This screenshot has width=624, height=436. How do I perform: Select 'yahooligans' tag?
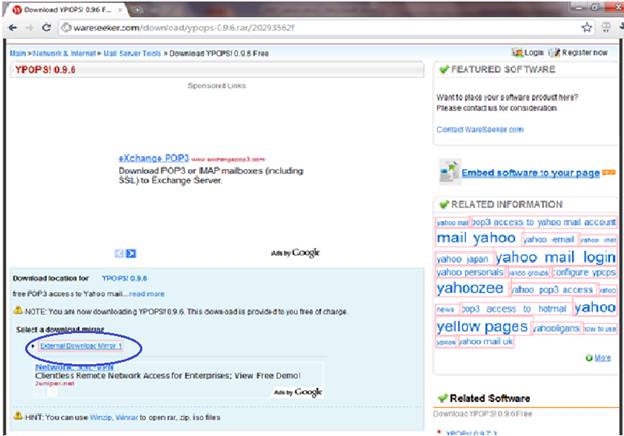coord(556,328)
